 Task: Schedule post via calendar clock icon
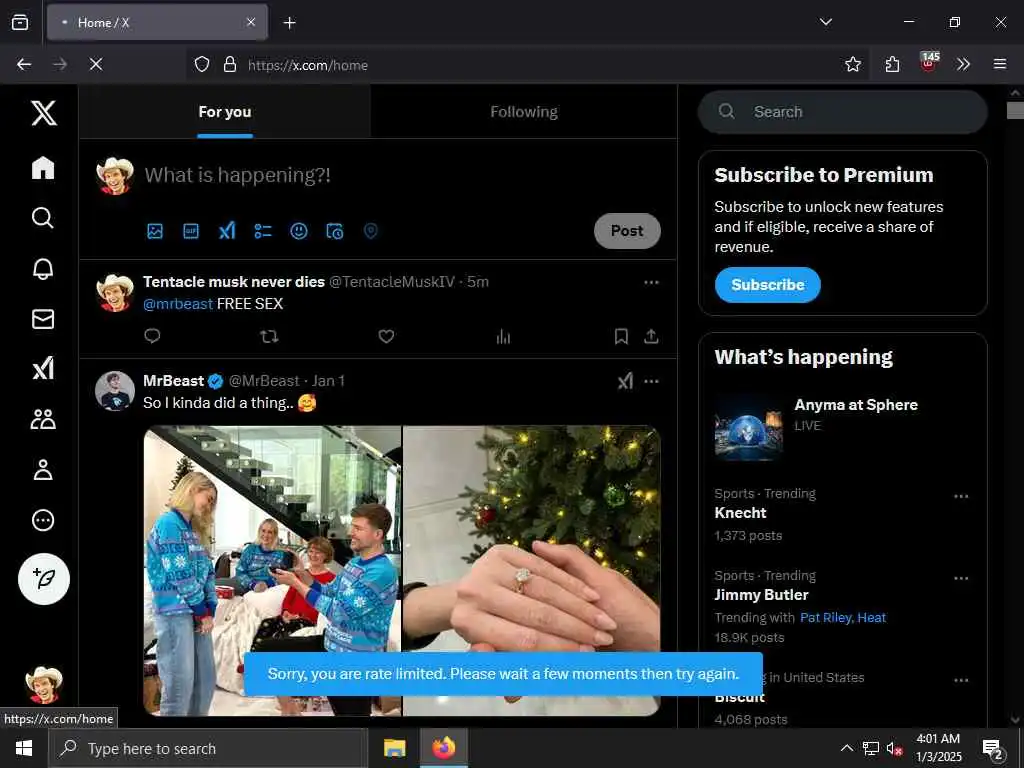coord(334,231)
